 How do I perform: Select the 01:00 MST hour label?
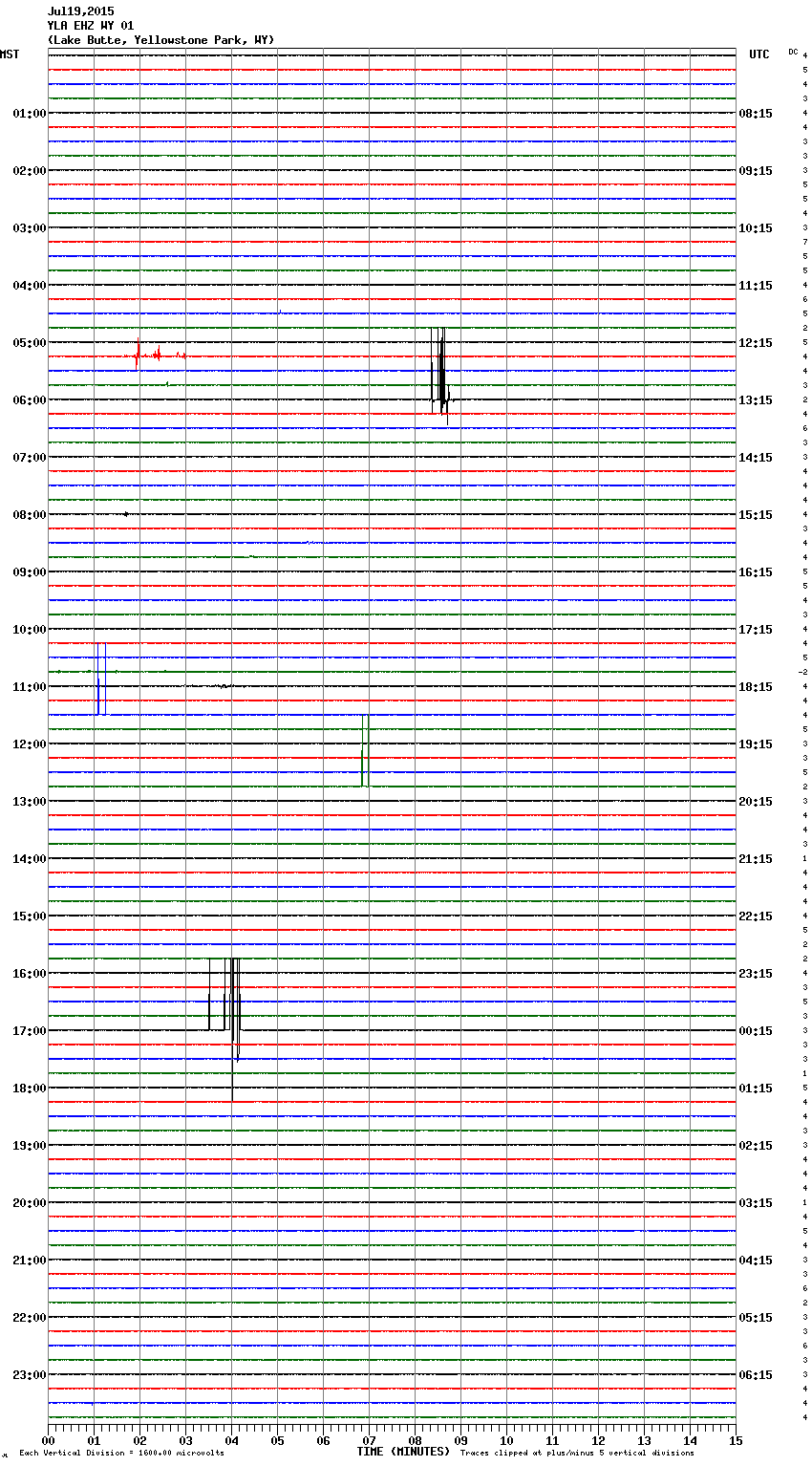coord(29,113)
